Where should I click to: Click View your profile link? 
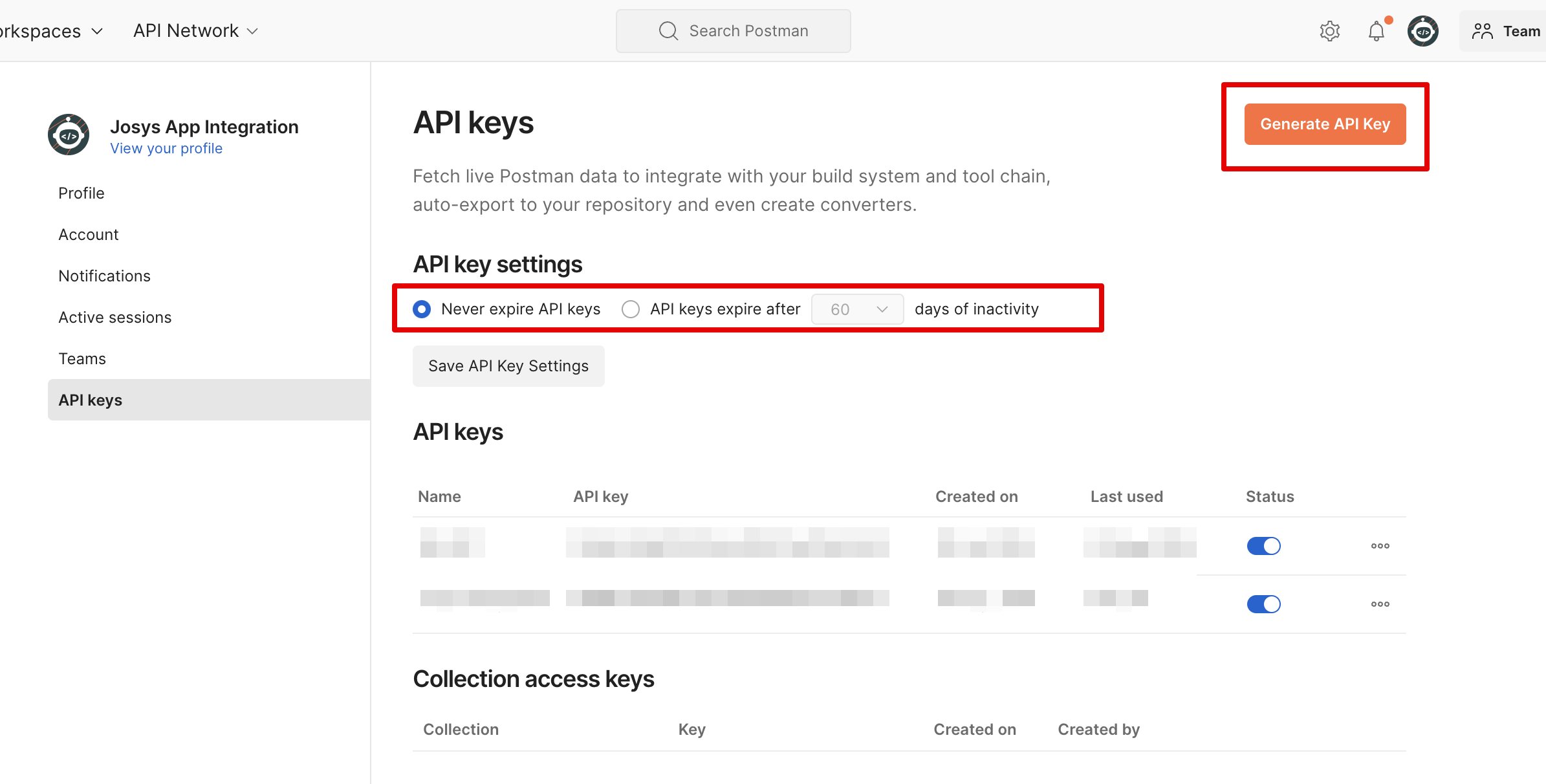[166, 149]
